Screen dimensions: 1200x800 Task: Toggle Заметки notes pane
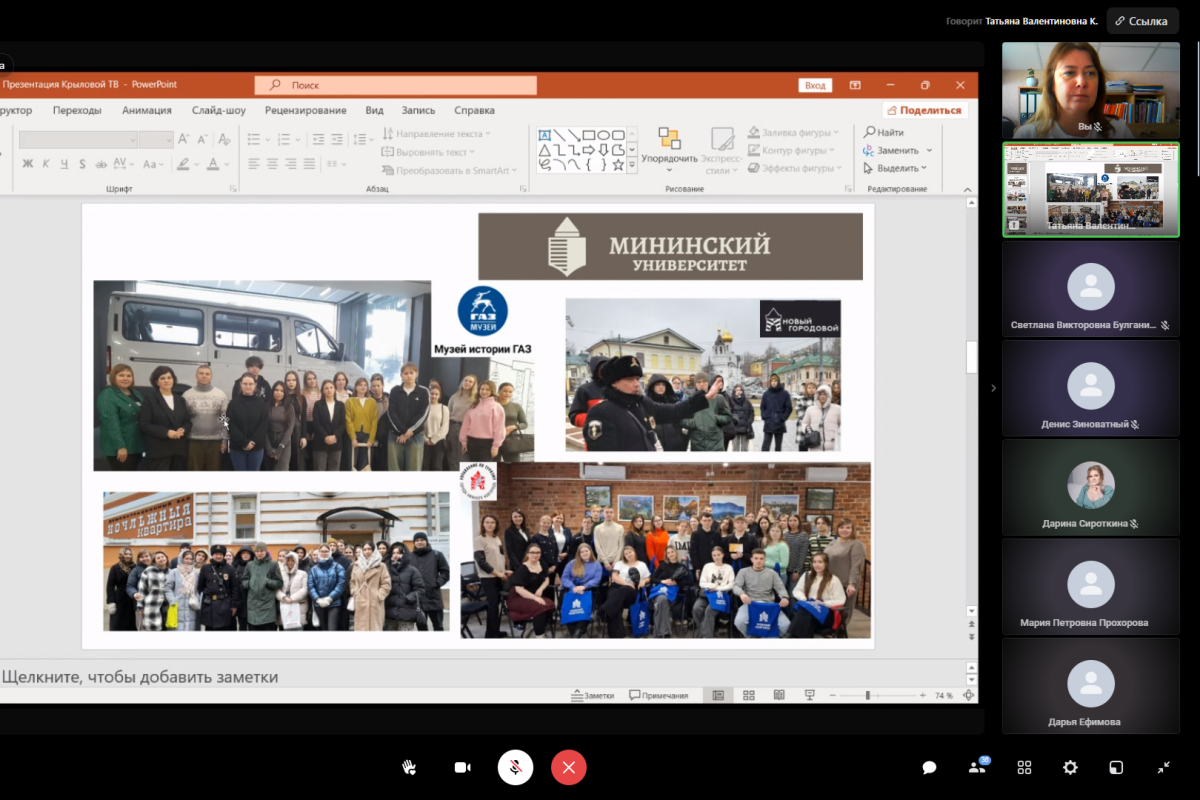point(592,695)
